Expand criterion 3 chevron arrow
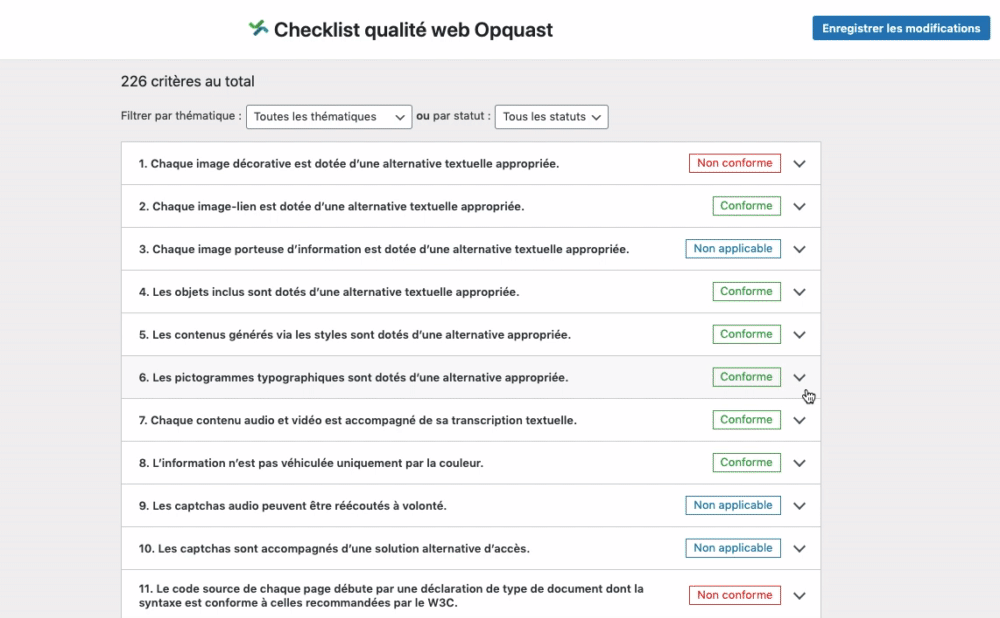This screenshot has height=618, width=1000. (799, 249)
